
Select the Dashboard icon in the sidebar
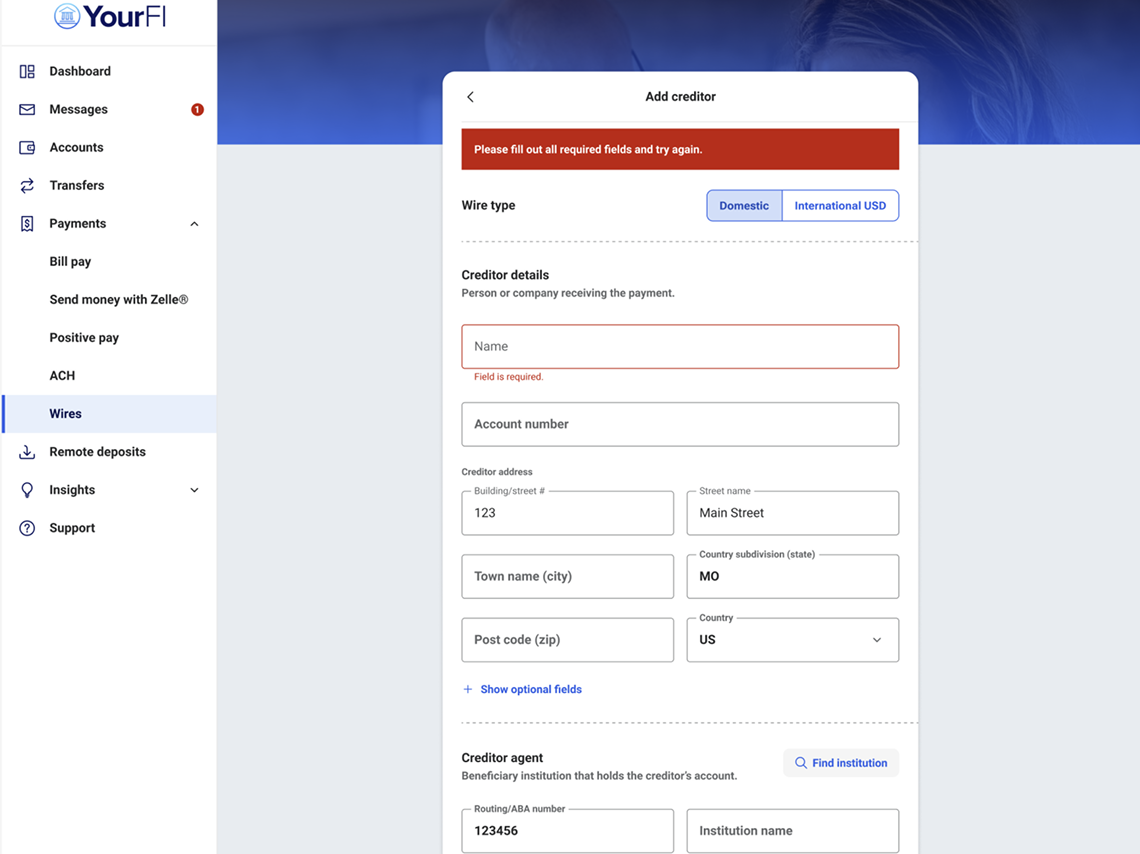(27, 71)
